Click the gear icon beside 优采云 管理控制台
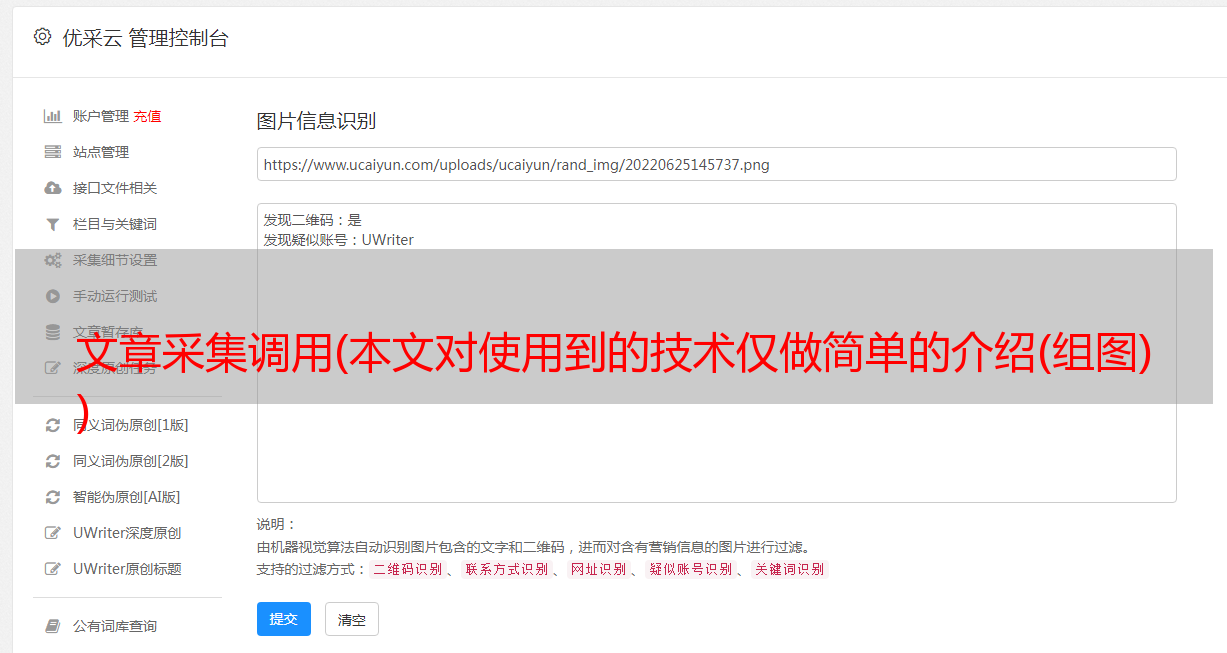The width and height of the screenshot is (1227, 653). (42, 37)
